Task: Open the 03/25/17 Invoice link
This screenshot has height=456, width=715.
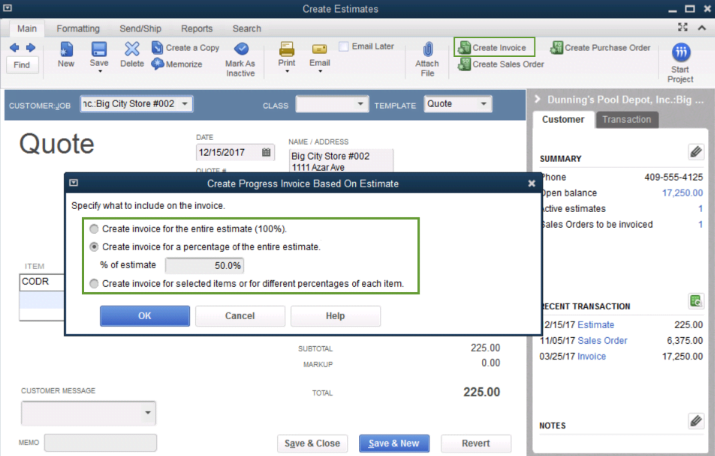Action: tap(591, 357)
